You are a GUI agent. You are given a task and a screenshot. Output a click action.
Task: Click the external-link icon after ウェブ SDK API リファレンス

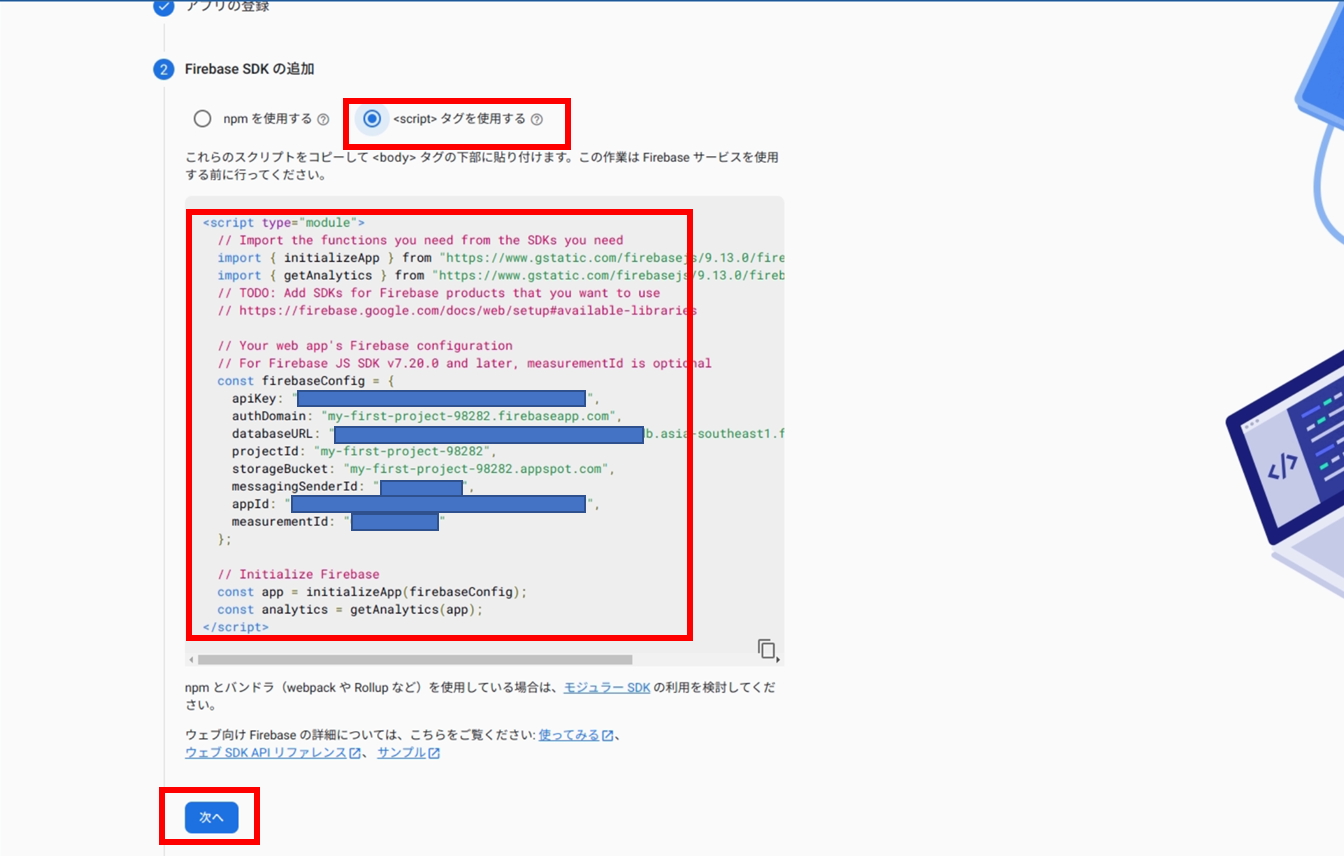click(x=355, y=754)
